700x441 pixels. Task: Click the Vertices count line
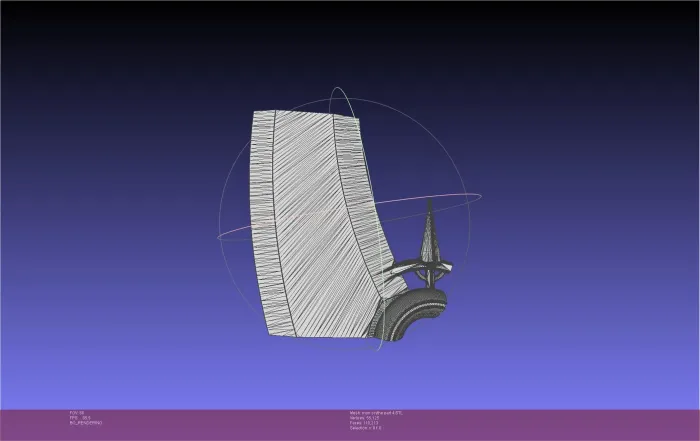(x=364, y=418)
